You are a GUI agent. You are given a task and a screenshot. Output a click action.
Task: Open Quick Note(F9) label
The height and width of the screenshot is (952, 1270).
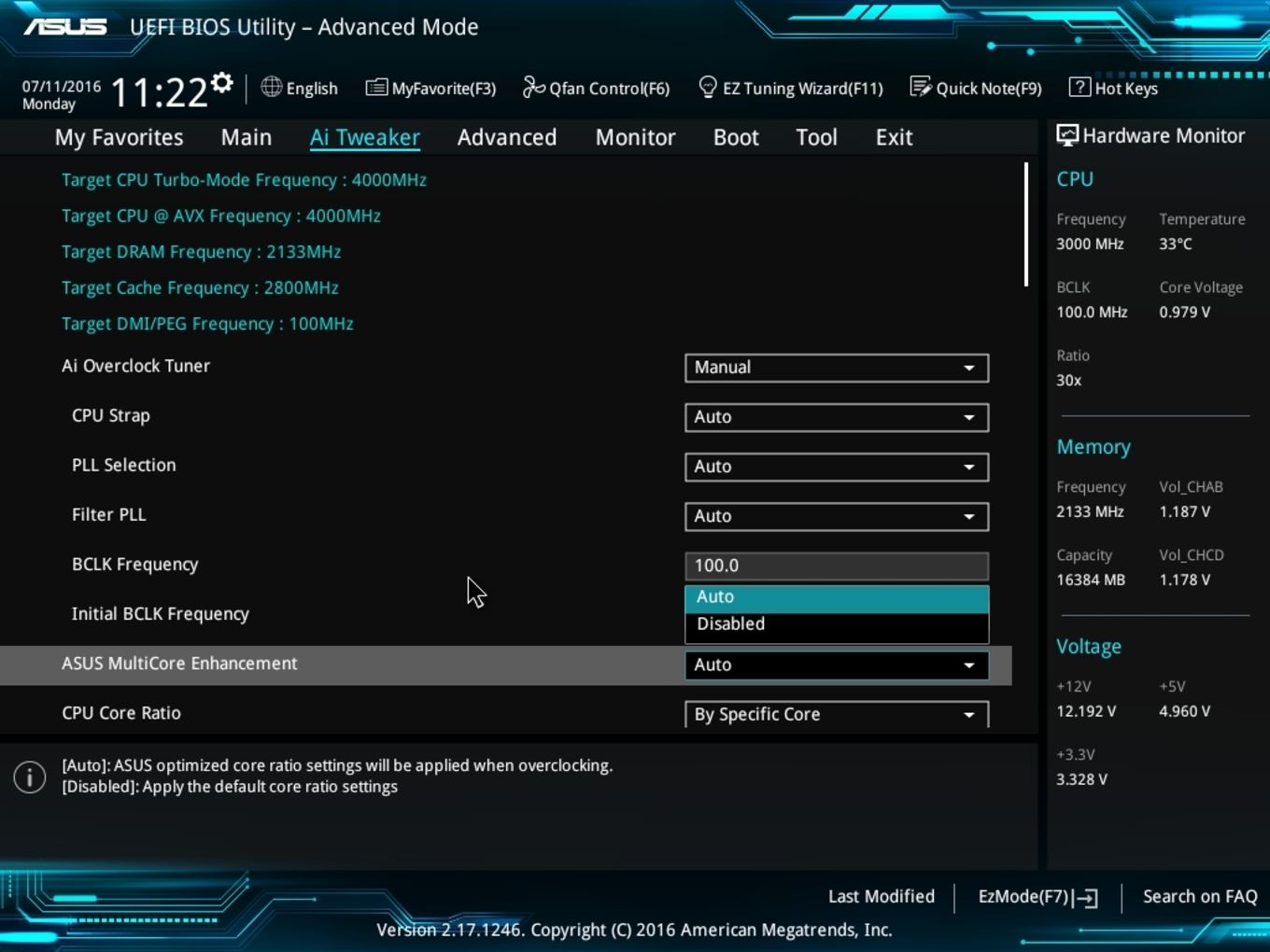pos(989,89)
